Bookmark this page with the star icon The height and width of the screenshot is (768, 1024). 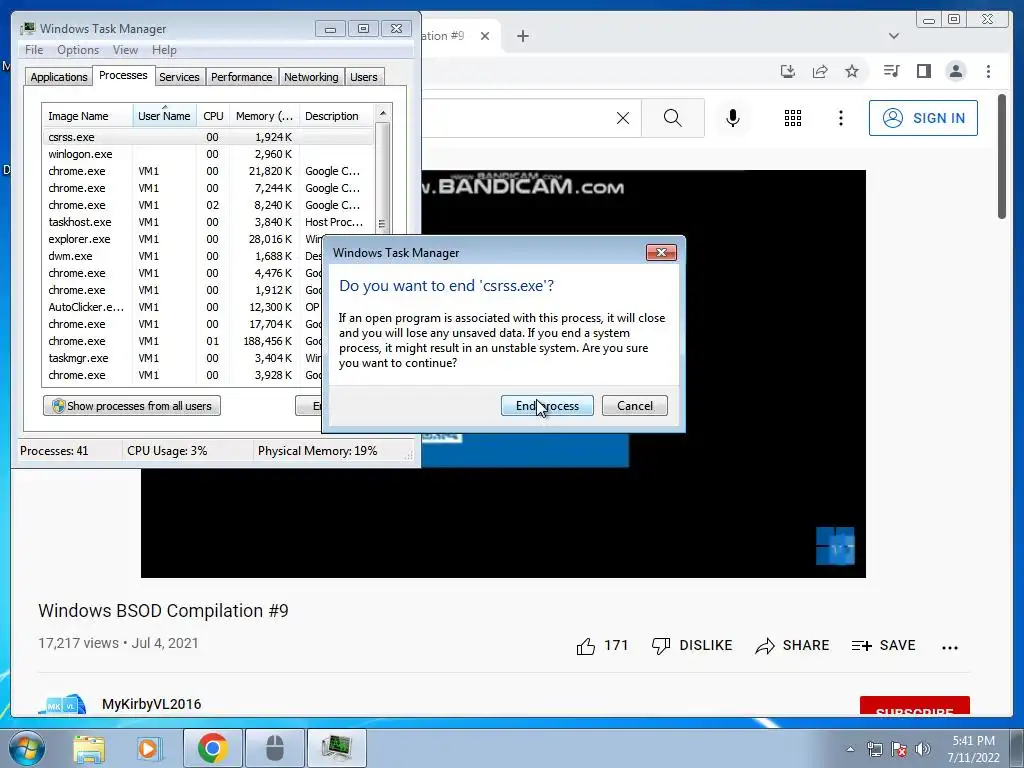click(x=852, y=71)
